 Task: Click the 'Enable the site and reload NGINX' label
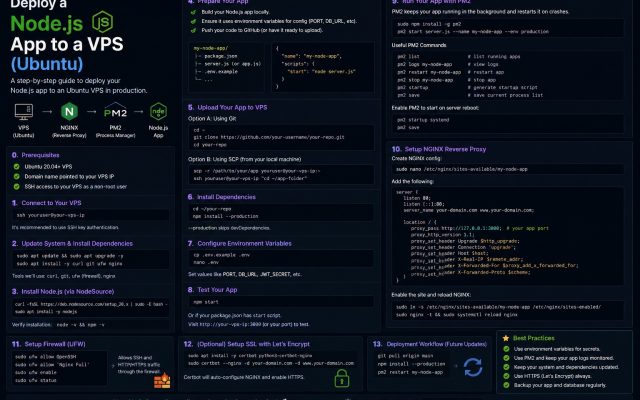(x=431, y=295)
